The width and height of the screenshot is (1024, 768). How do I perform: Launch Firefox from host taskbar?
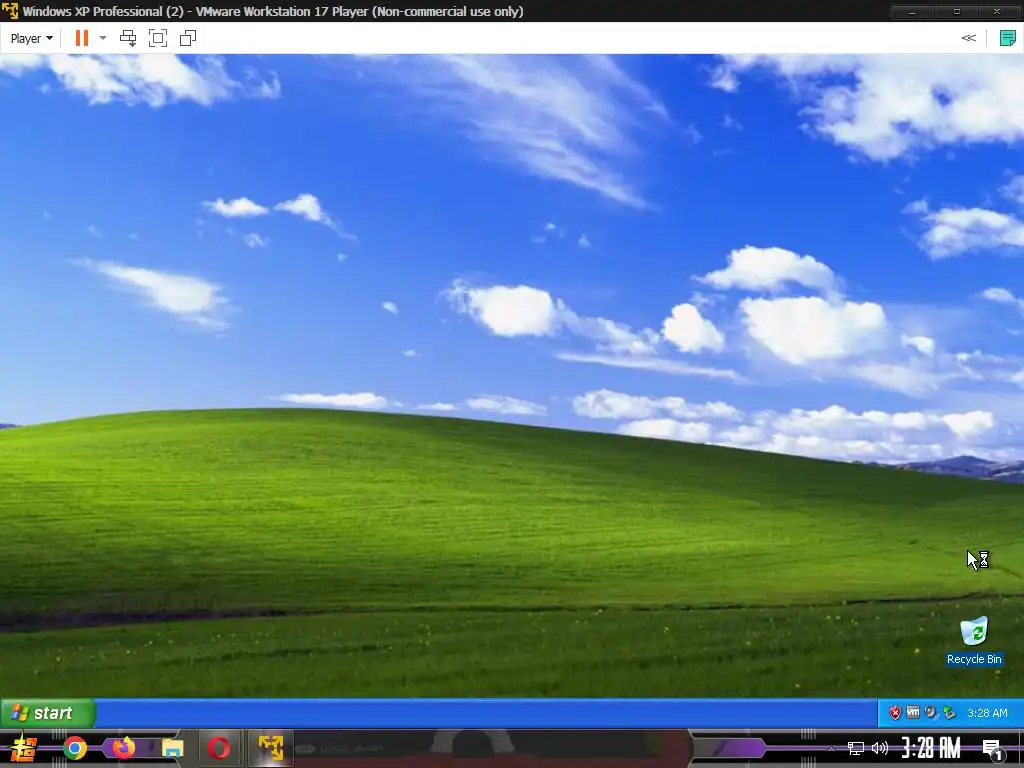click(123, 748)
